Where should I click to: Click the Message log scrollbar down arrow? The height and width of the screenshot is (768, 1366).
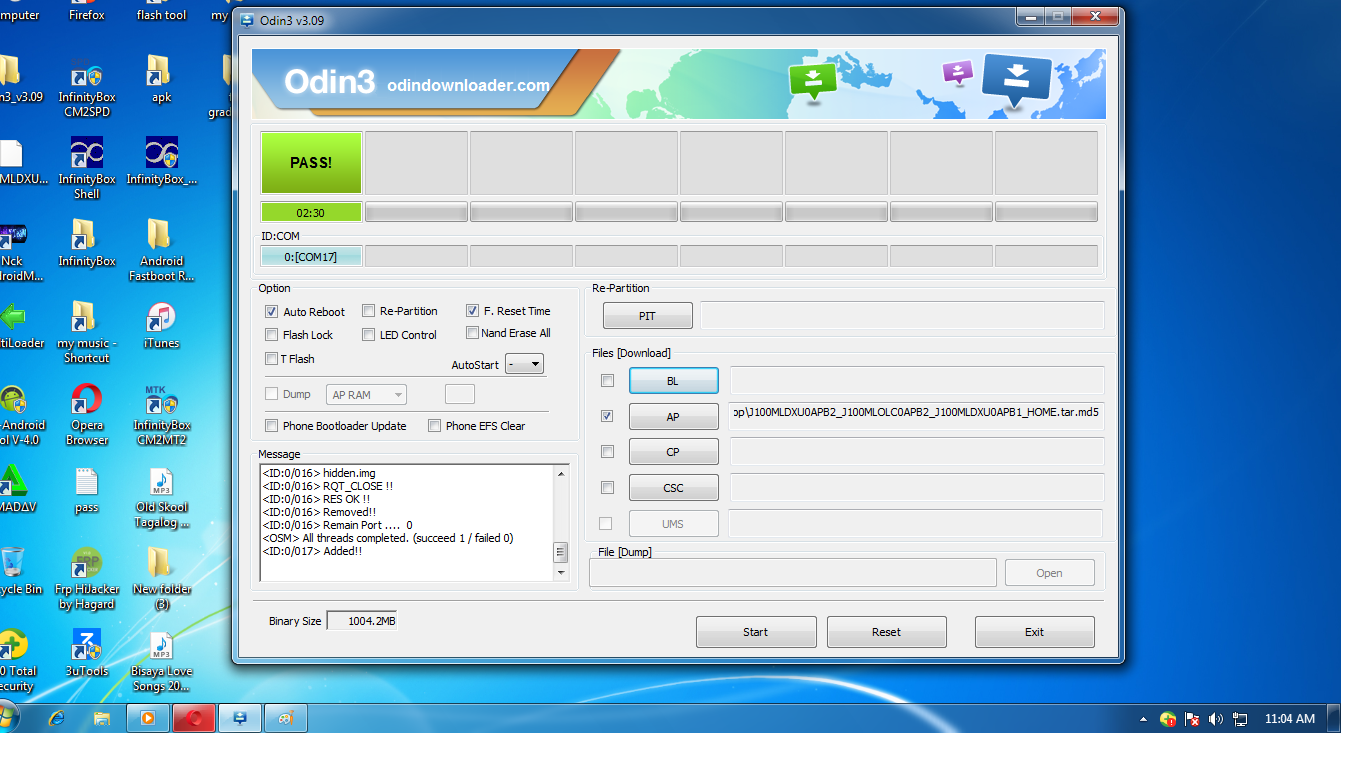pos(561,573)
